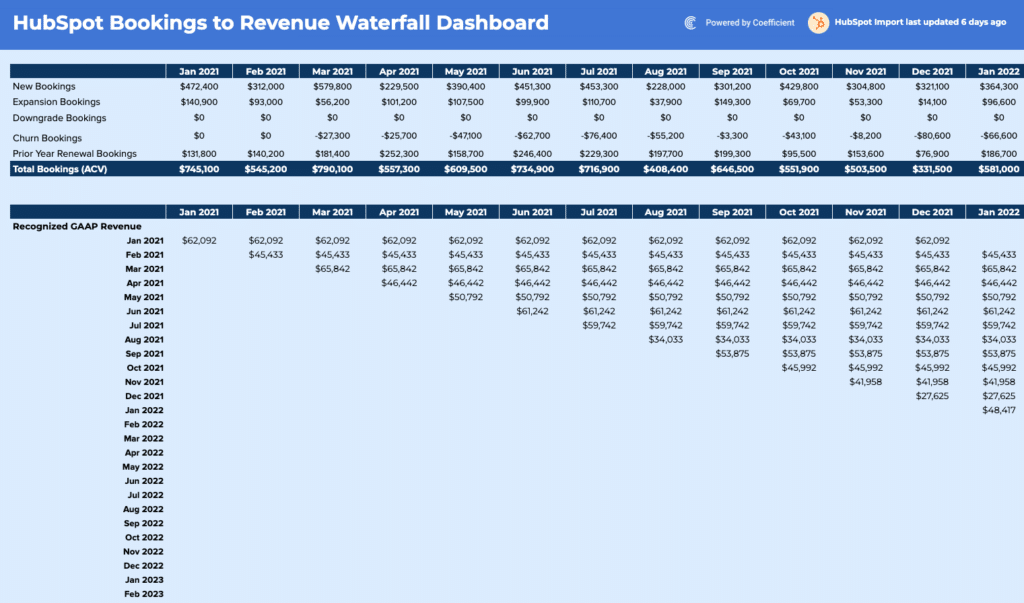Select New Bookings value $472,400 for Jan 2021
The width and height of the screenshot is (1024, 603).
[x=199, y=86]
